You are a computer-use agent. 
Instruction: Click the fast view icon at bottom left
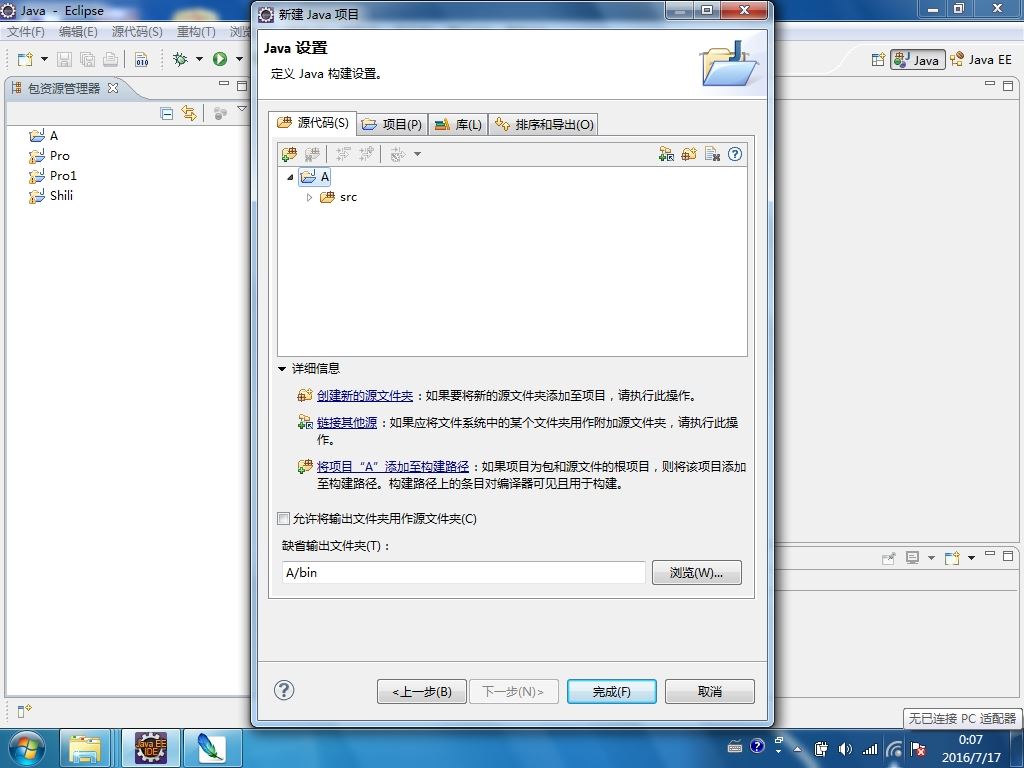click(24, 711)
